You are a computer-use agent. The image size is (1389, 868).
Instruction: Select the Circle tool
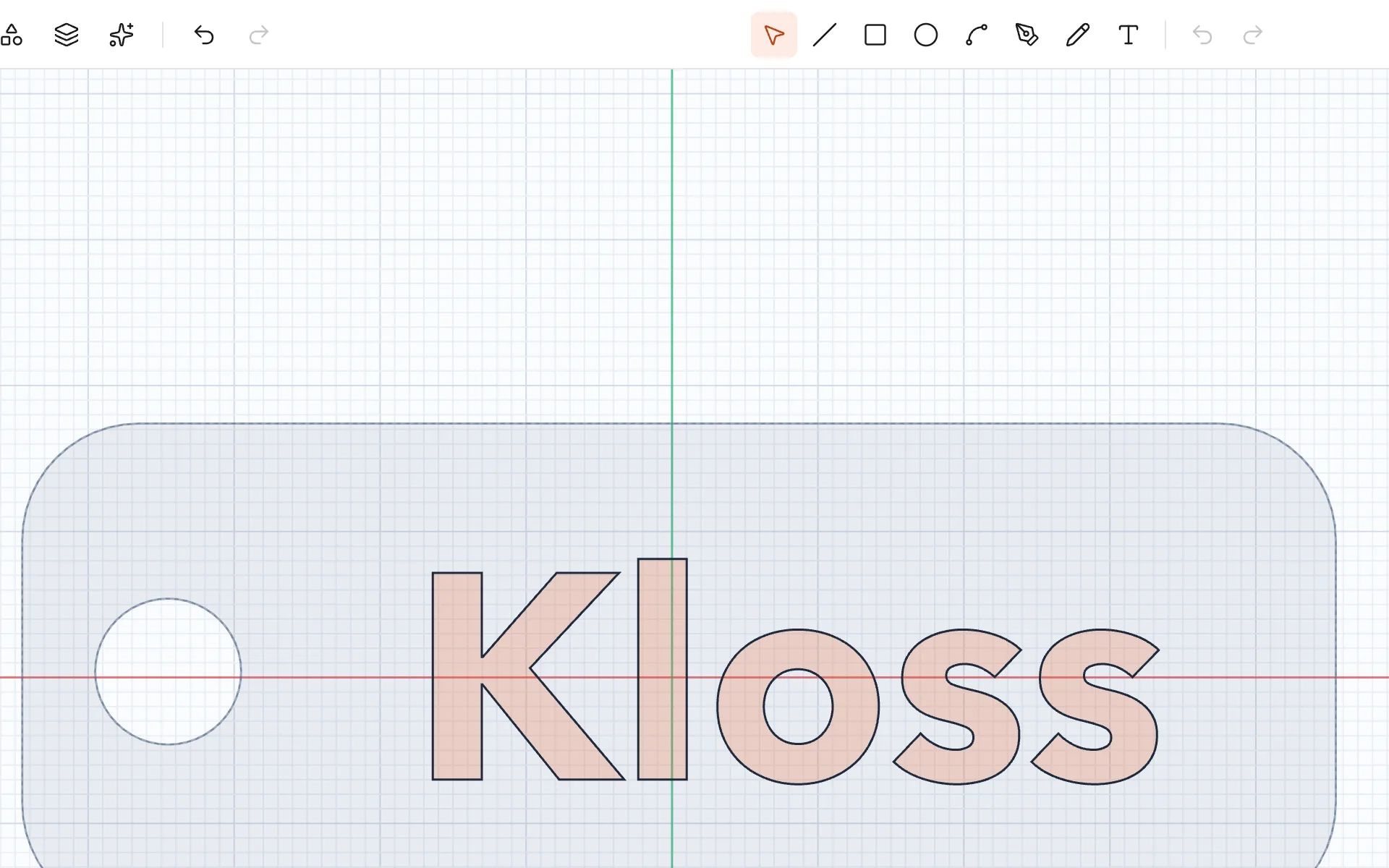pyautogui.click(x=926, y=35)
